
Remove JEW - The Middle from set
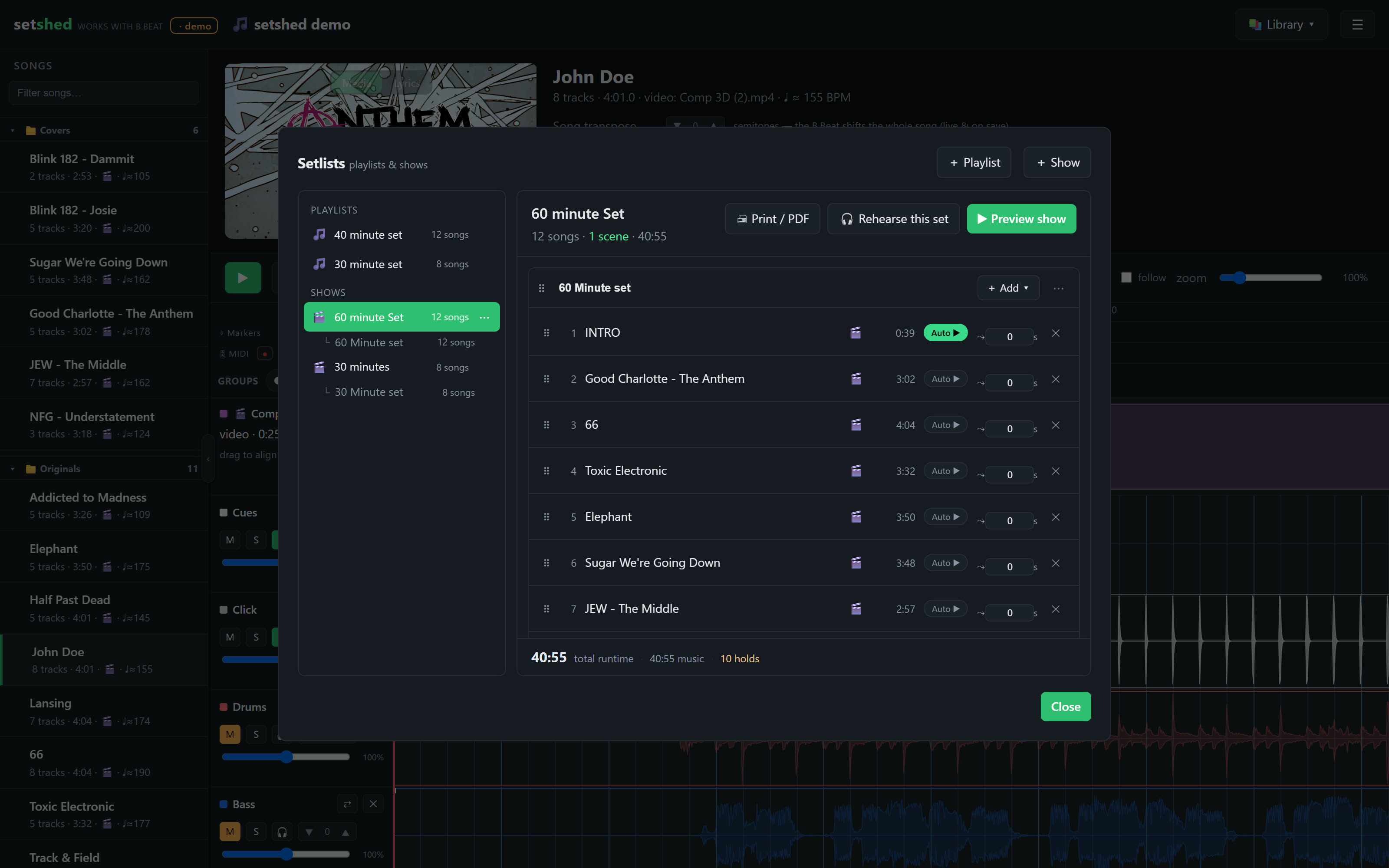pyautogui.click(x=1056, y=608)
